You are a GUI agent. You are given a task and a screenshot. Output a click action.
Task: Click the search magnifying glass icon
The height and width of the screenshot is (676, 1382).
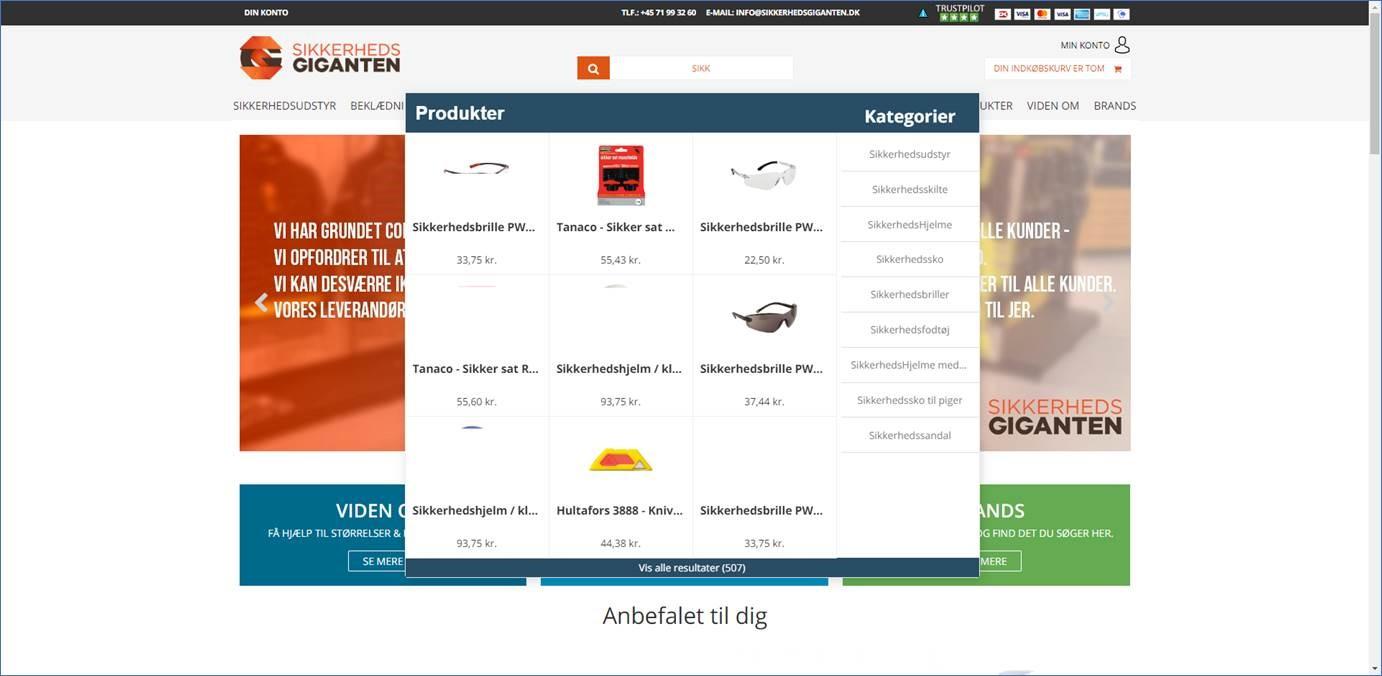click(592, 68)
